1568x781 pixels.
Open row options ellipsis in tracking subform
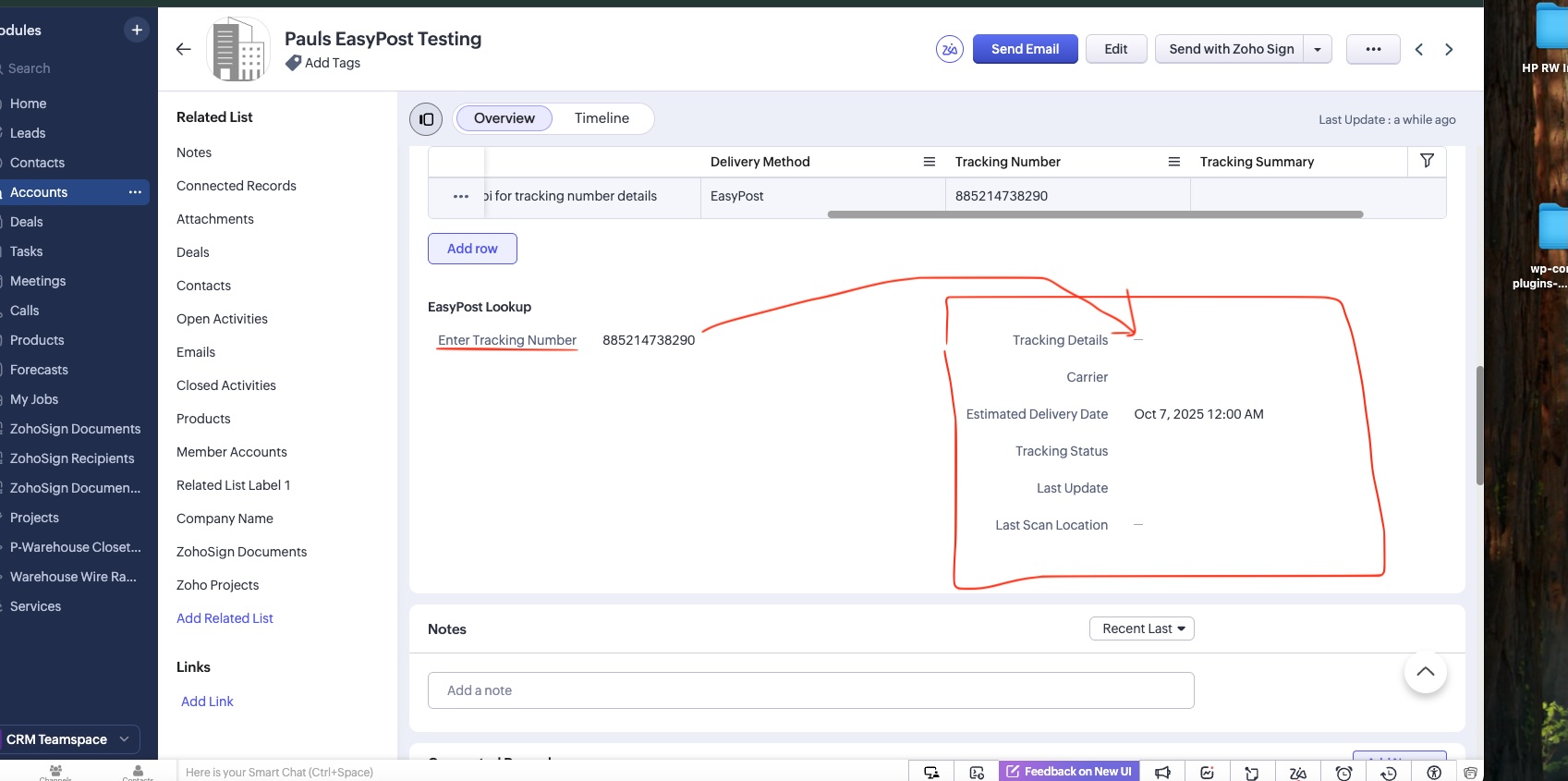coord(460,196)
